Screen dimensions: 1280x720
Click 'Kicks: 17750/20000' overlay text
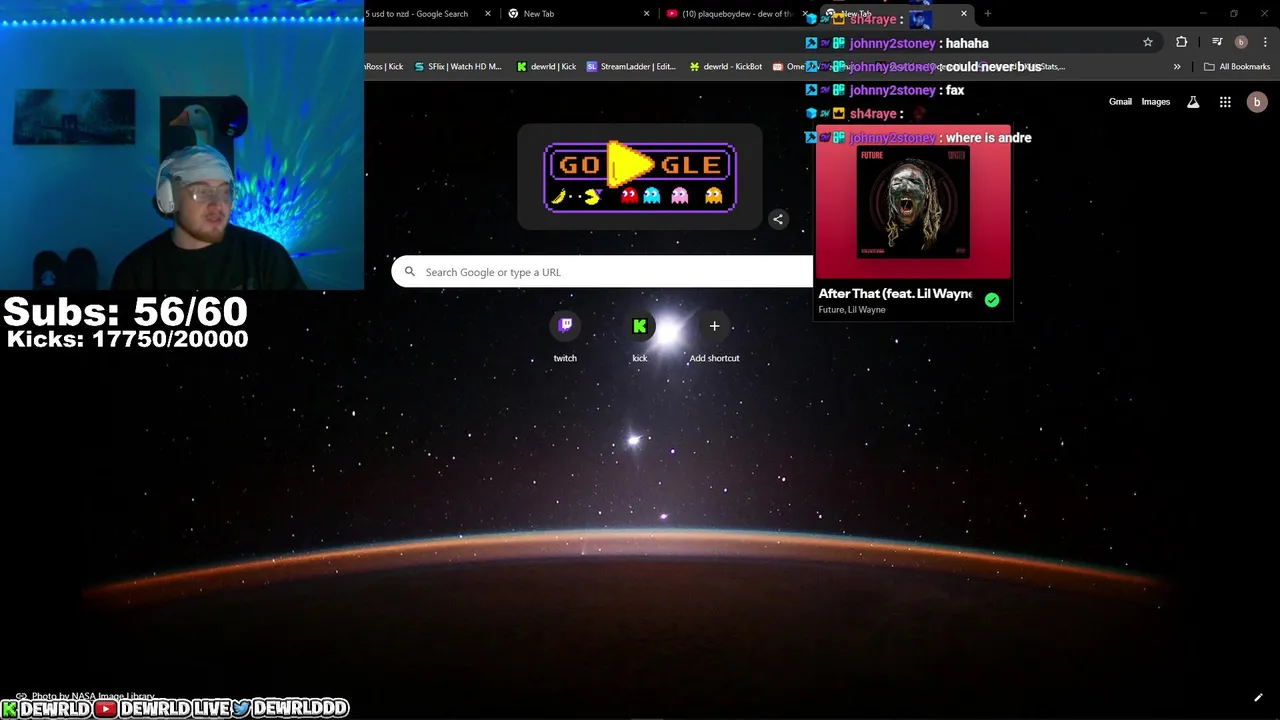tap(127, 339)
